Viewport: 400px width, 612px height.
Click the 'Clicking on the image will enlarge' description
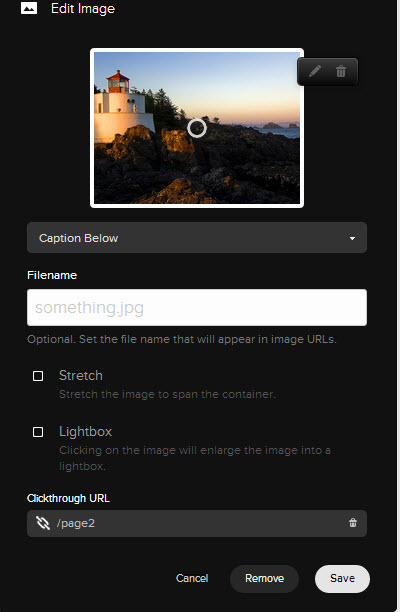[195, 458]
